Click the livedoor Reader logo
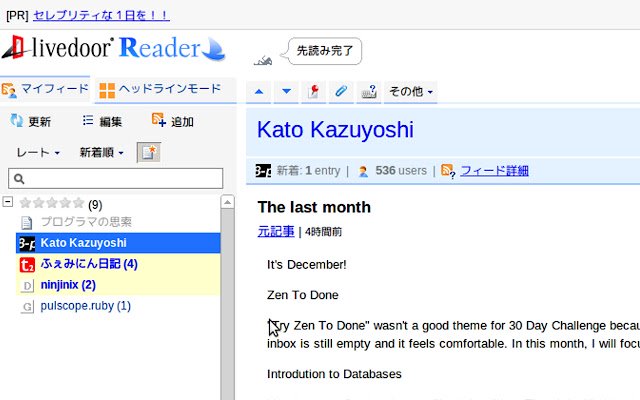The width and height of the screenshot is (640, 400). click(x=113, y=48)
